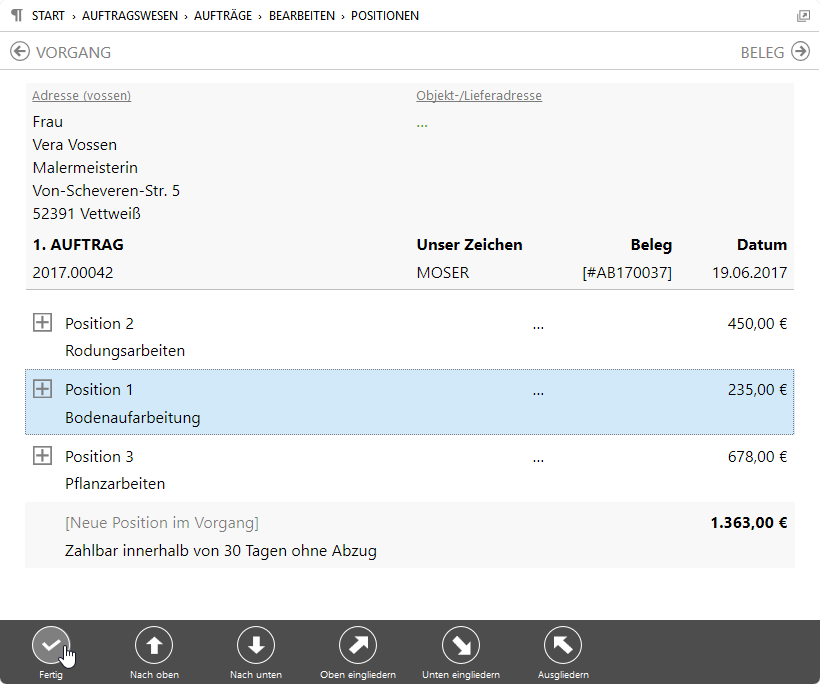
Task: Click the Ausgliedern arrow icon
Action: coord(562,645)
